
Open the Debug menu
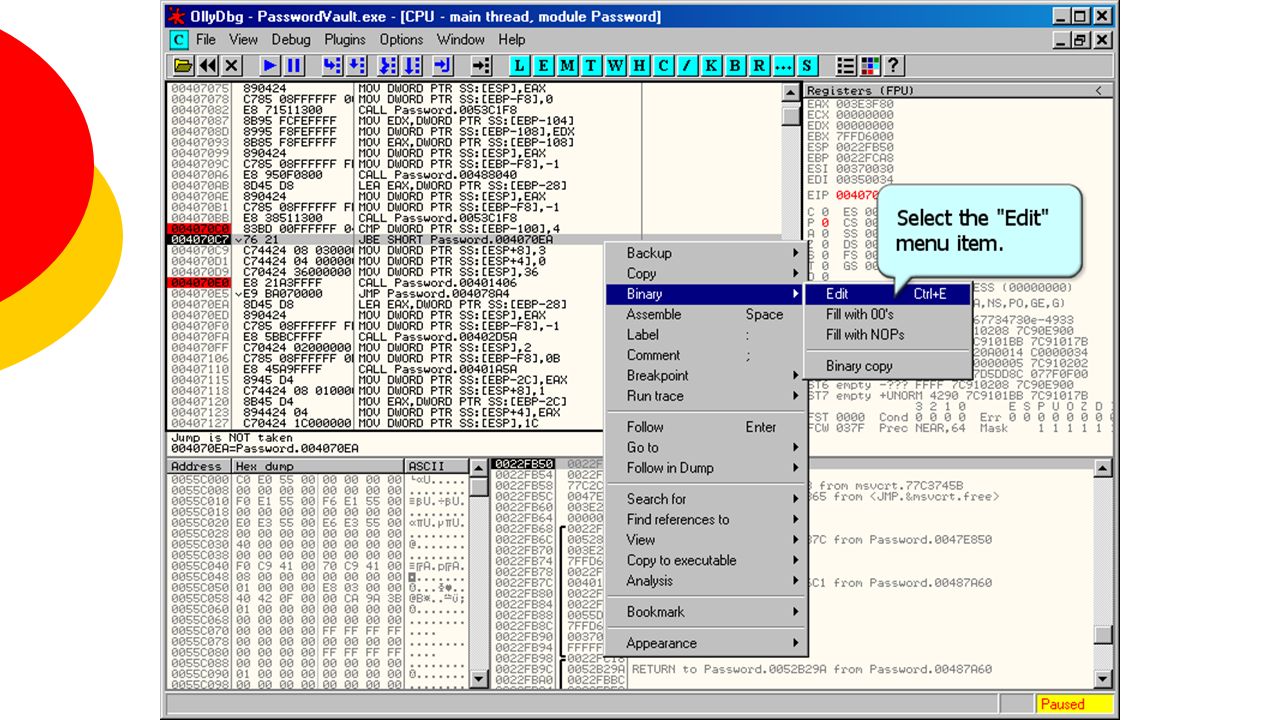tap(291, 40)
